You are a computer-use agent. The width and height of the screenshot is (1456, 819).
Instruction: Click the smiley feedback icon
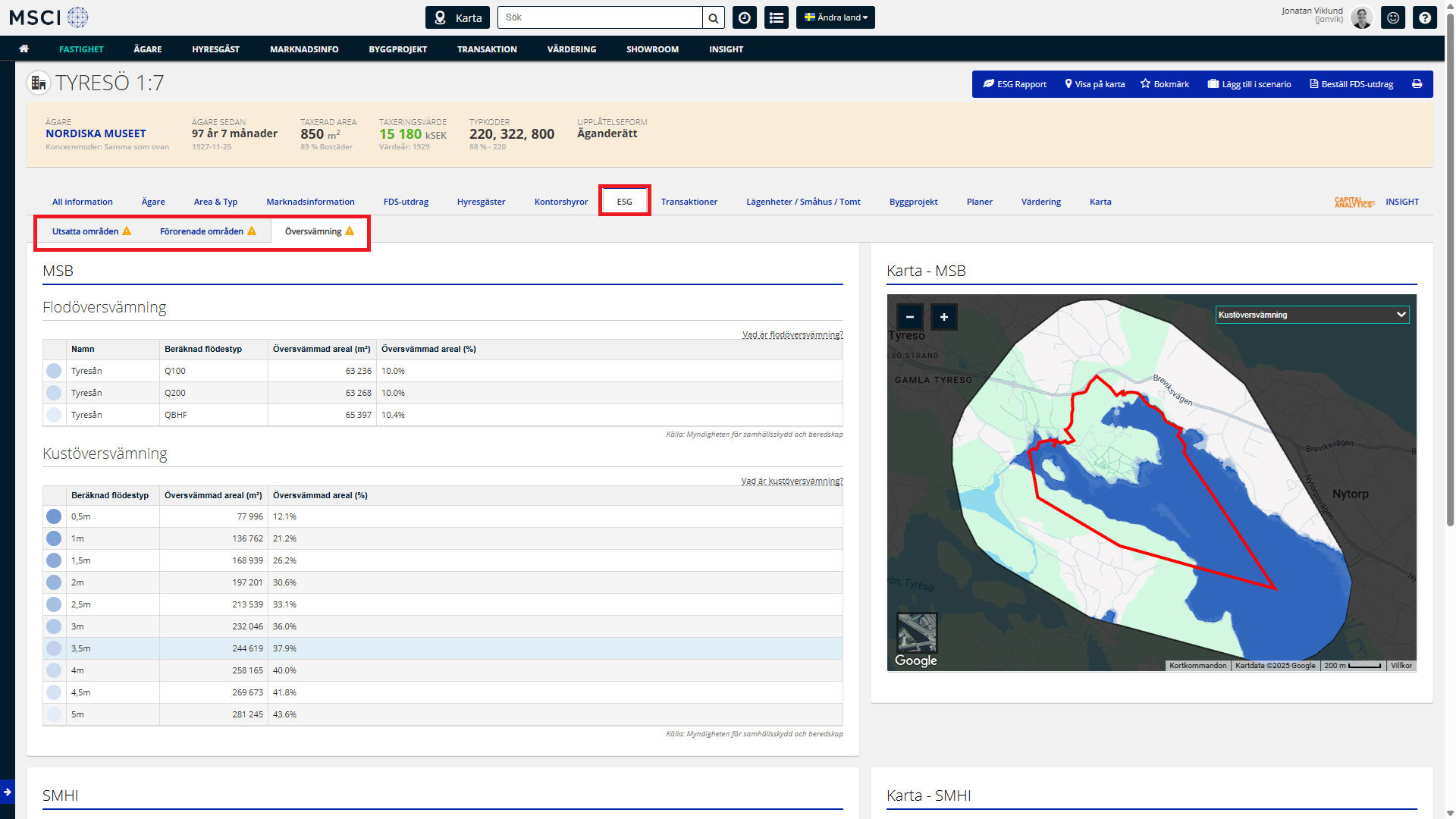(x=1393, y=18)
